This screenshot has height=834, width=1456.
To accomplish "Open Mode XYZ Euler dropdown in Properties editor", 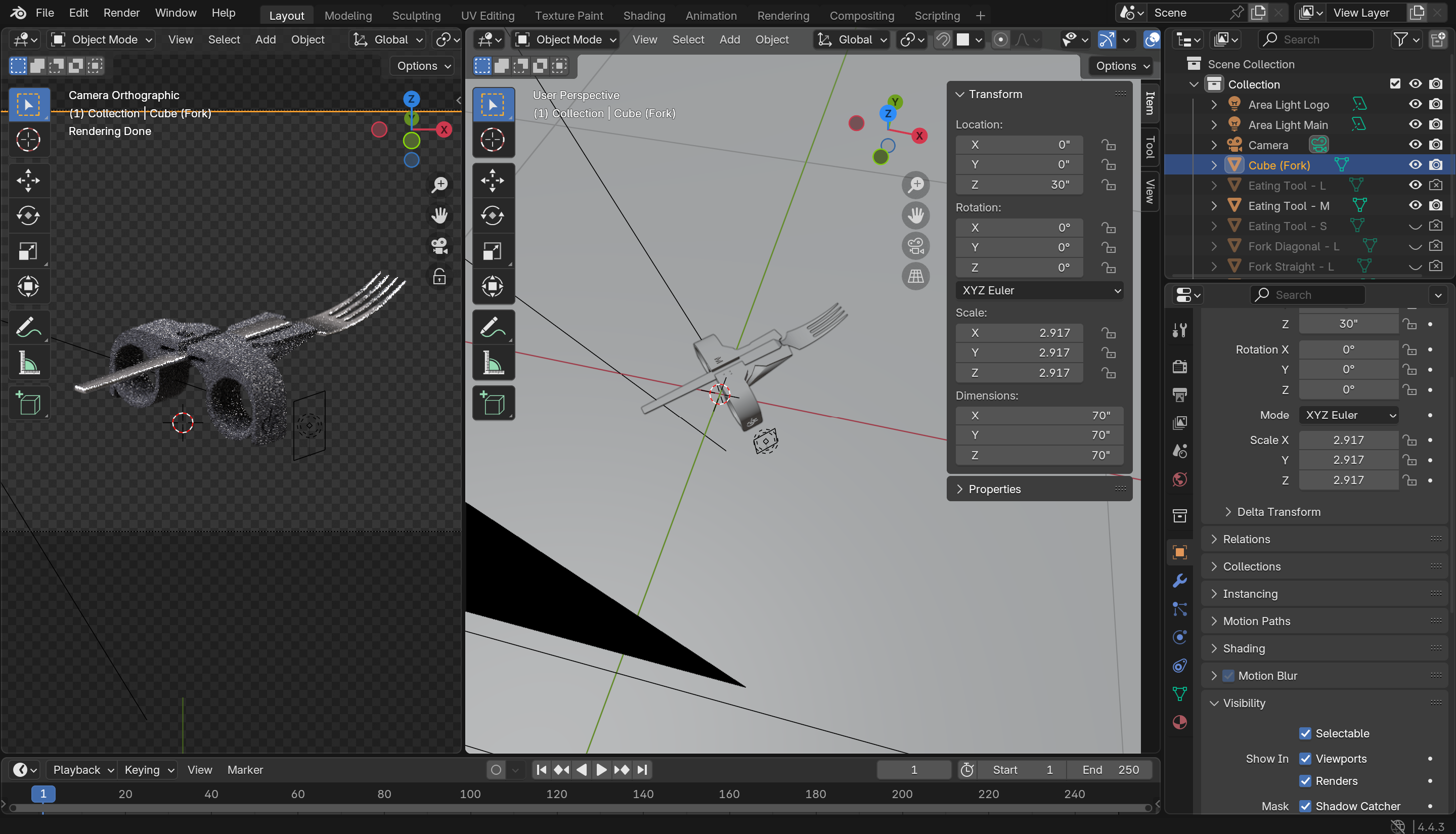I will click(x=1348, y=415).
